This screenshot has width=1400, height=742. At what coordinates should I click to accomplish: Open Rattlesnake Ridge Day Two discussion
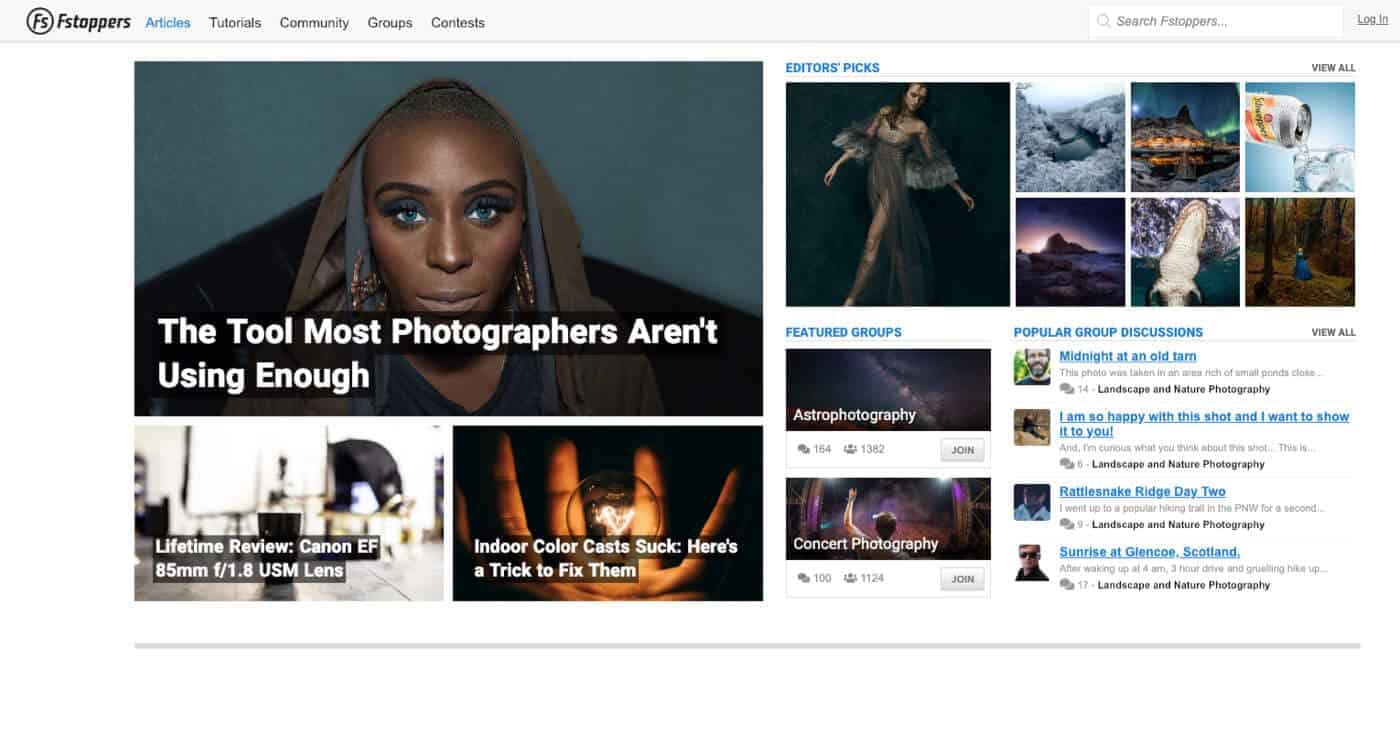click(x=1142, y=491)
